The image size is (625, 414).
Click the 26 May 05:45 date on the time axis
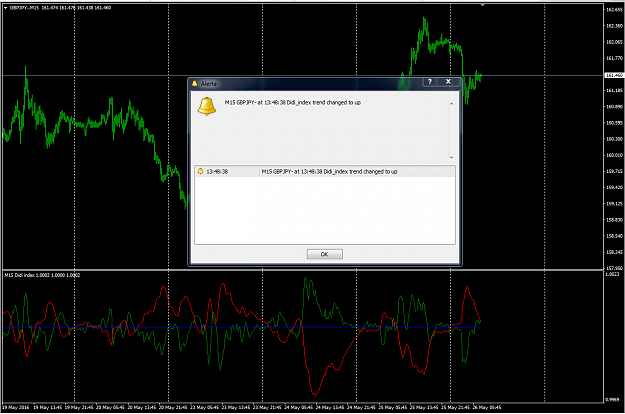(x=487, y=408)
